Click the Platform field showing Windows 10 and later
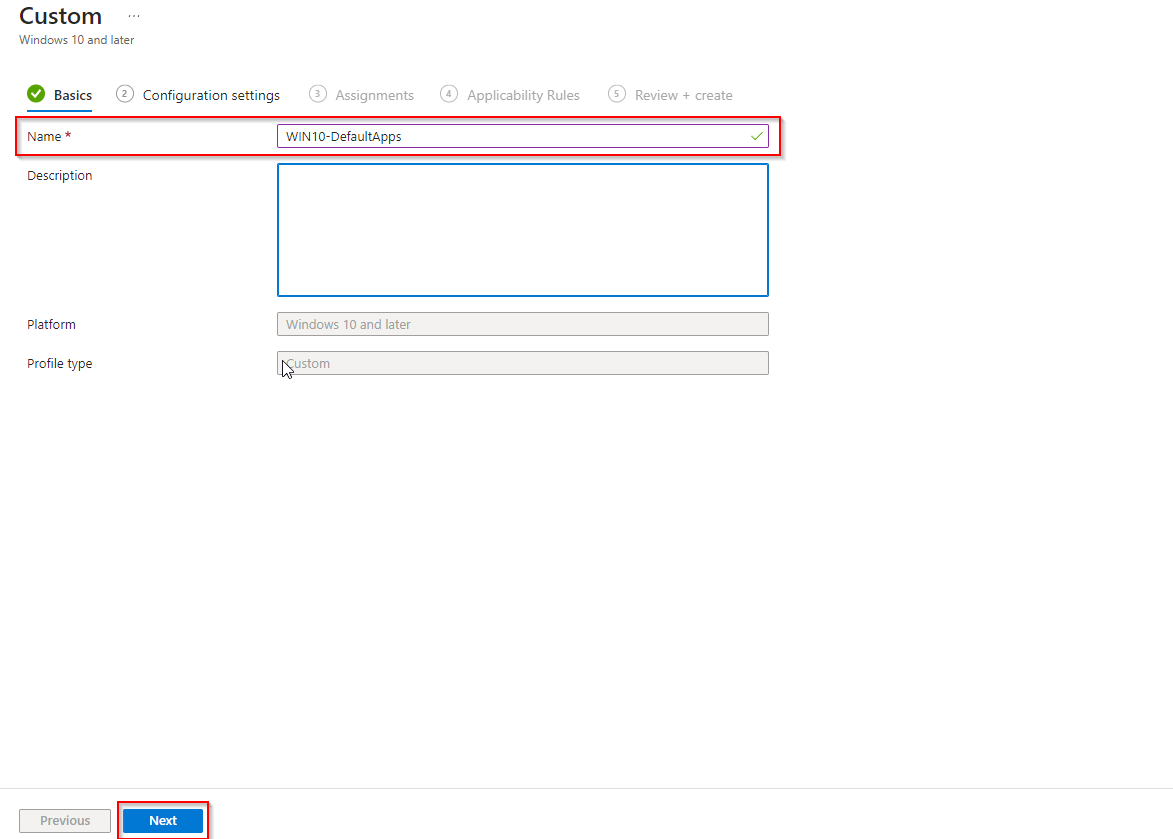Screen dimensions: 1173x839 [522, 324]
